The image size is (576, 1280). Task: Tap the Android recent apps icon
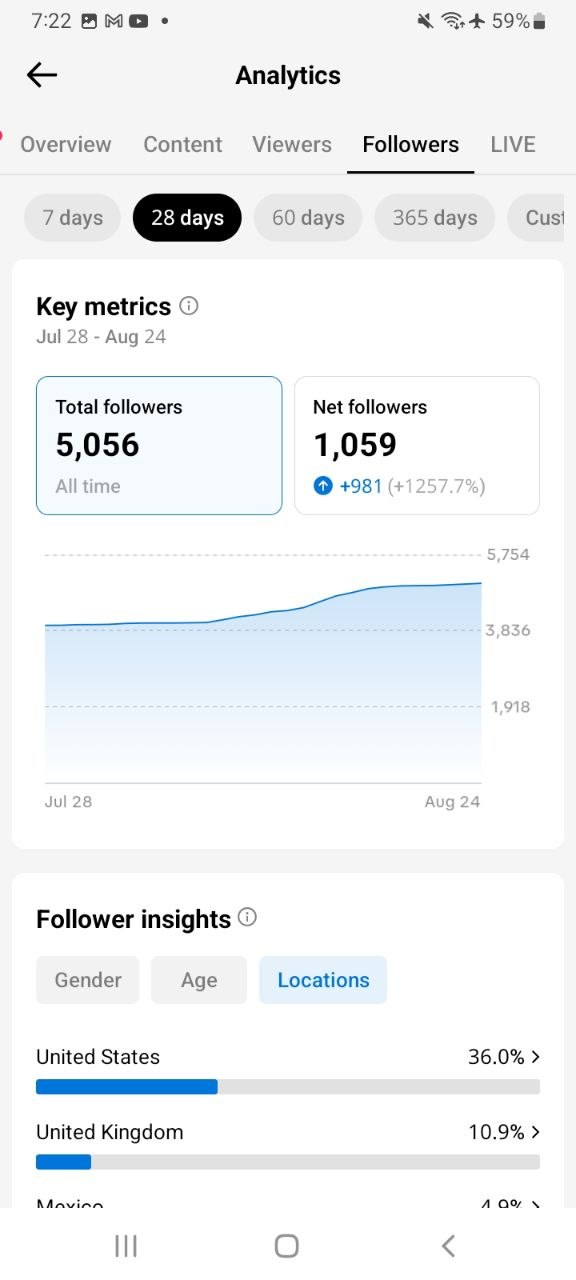pos(126,1245)
